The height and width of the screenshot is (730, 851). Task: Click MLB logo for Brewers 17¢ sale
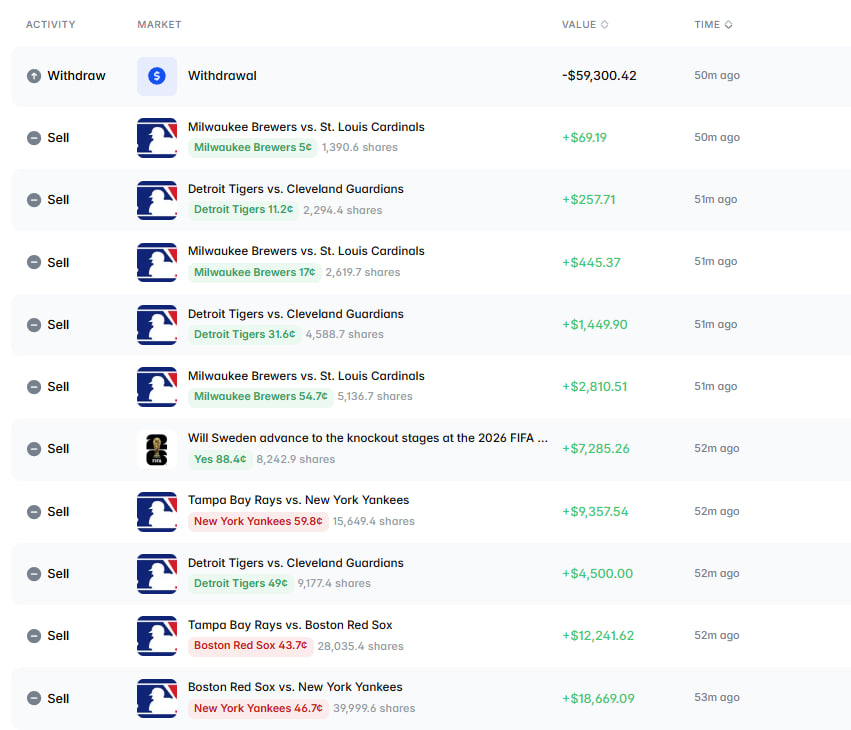157,262
